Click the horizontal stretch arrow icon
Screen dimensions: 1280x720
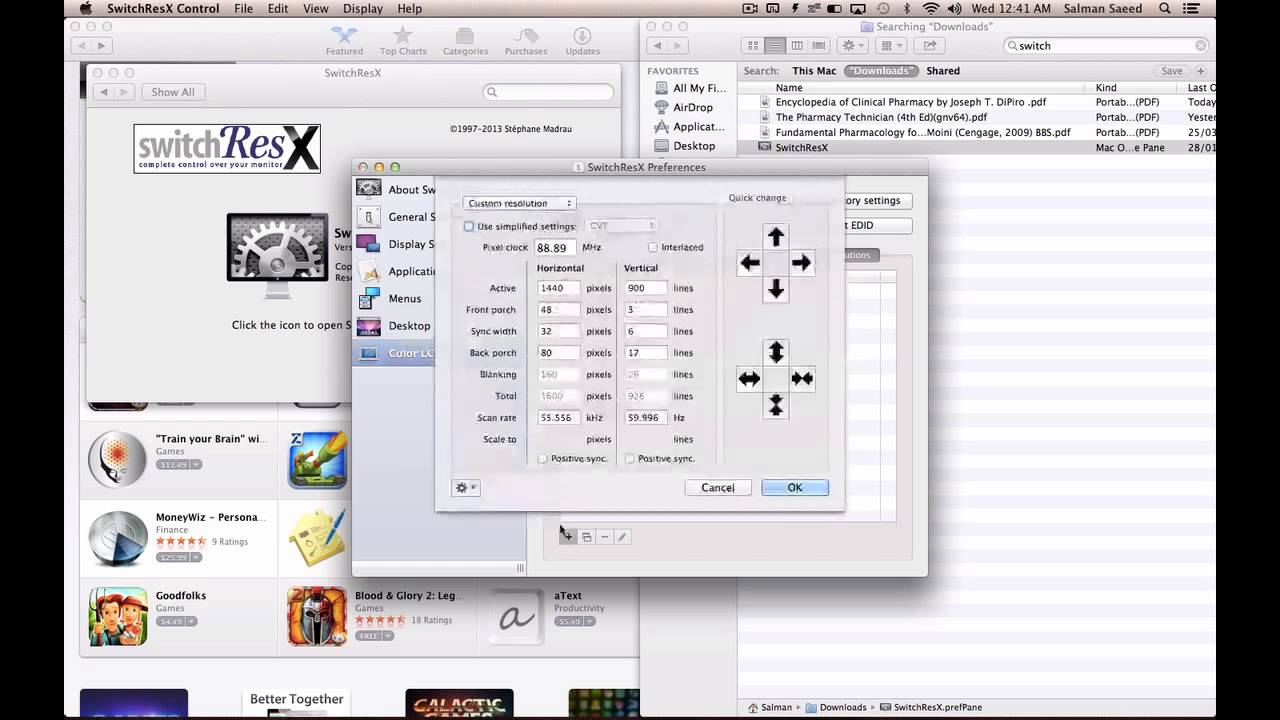click(750, 378)
